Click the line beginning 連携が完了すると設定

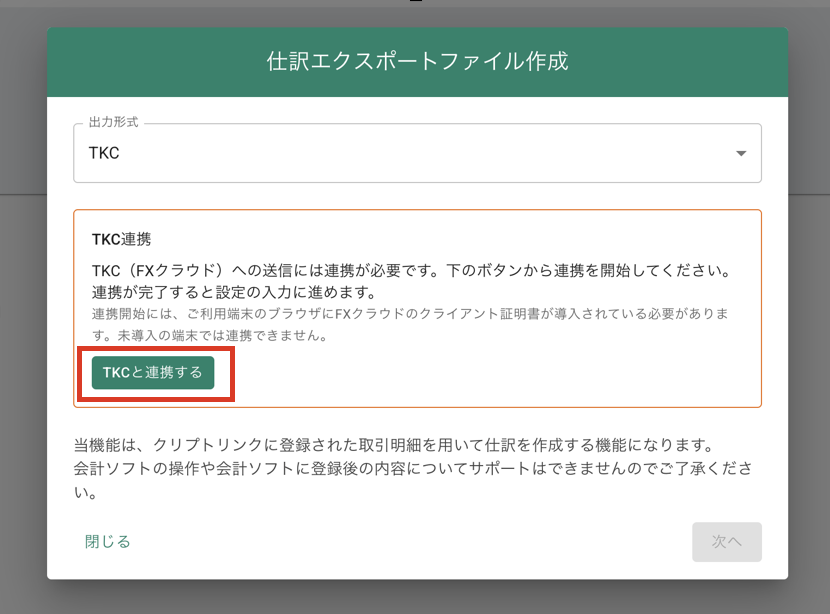(x=234, y=292)
